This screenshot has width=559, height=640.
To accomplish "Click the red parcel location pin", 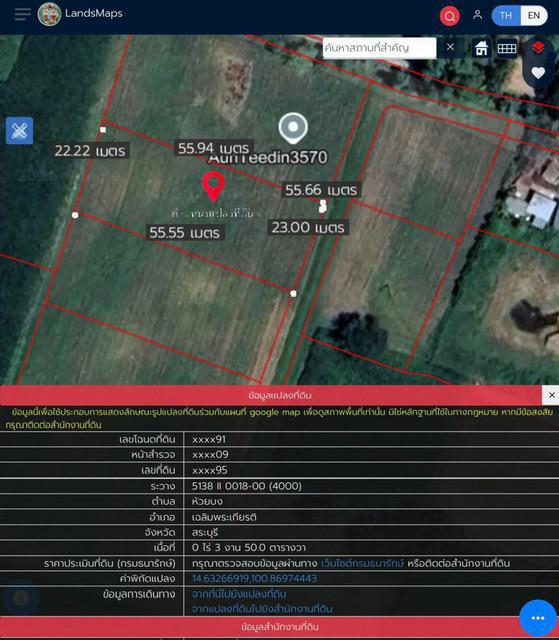I will 213,187.
